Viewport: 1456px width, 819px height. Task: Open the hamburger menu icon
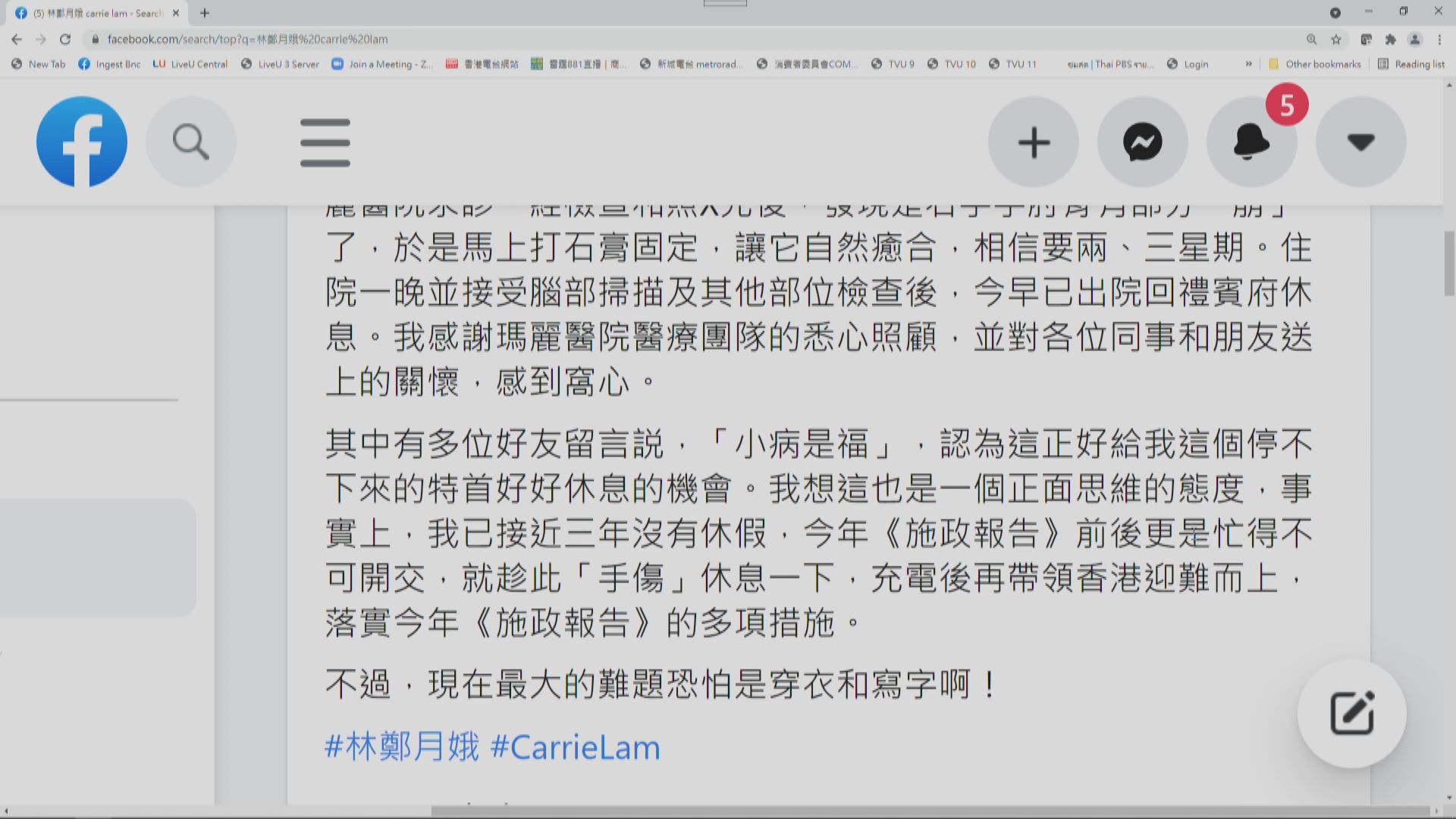[x=325, y=142]
